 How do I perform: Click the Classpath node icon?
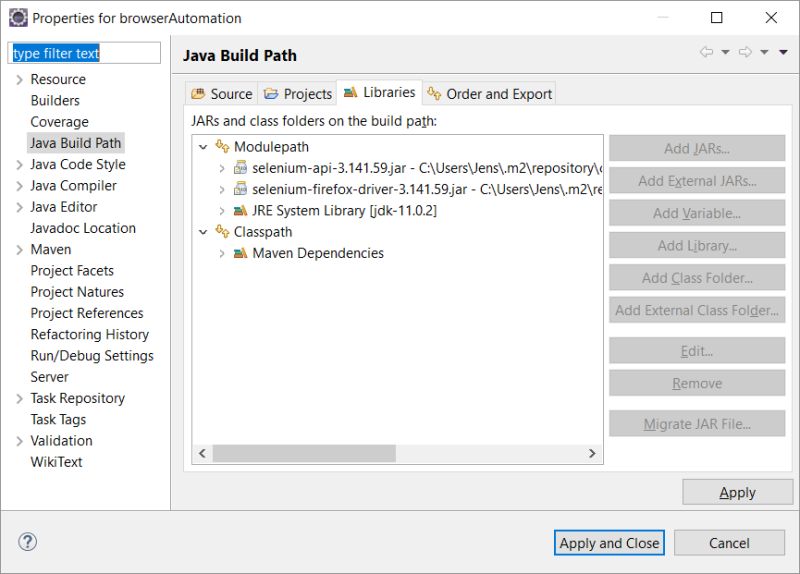pos(222,232)
